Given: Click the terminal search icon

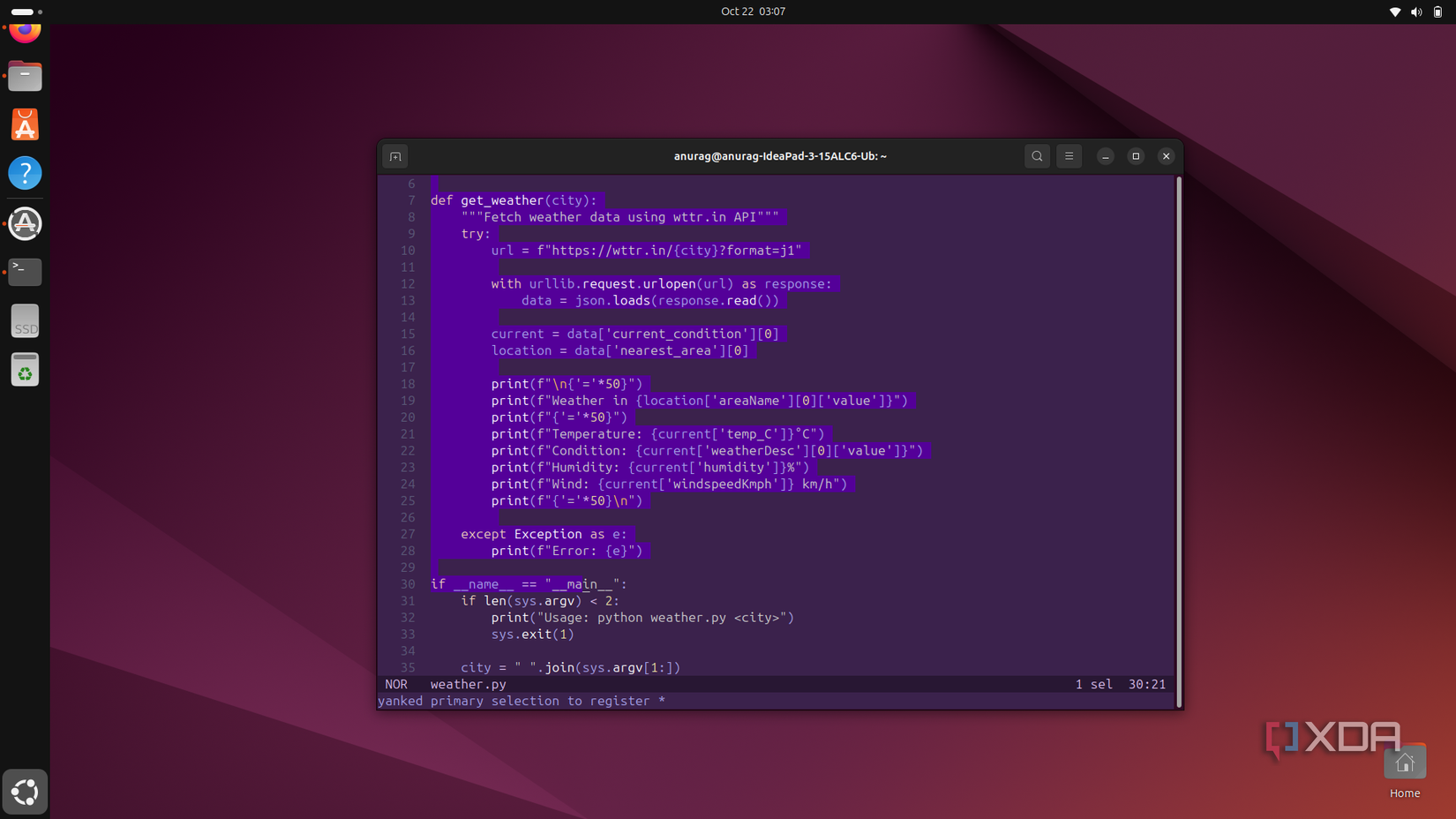Looking at the screenshot, I should pyautogui.click(x=1037, y=156).
